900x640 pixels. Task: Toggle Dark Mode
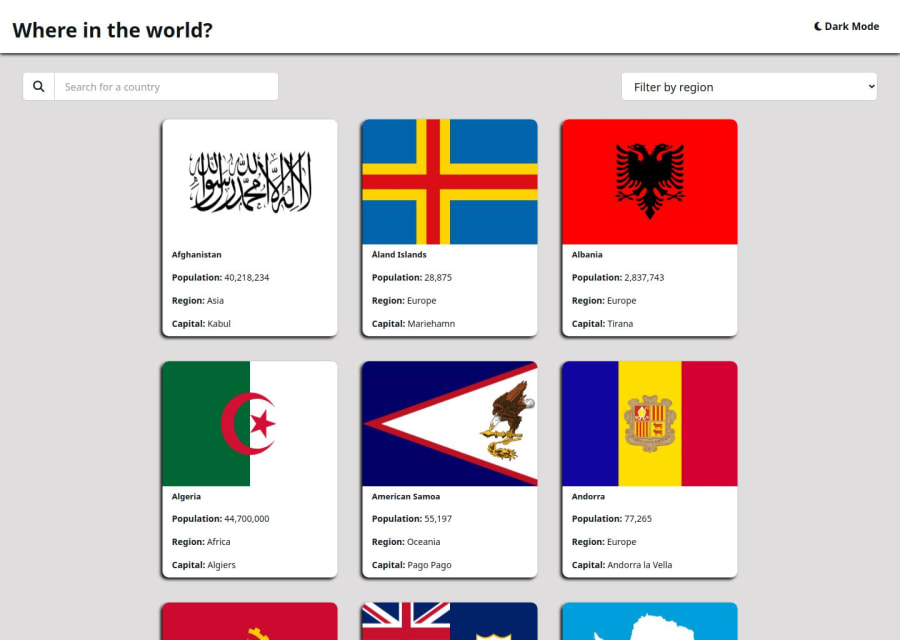click(x=847, y=26)
